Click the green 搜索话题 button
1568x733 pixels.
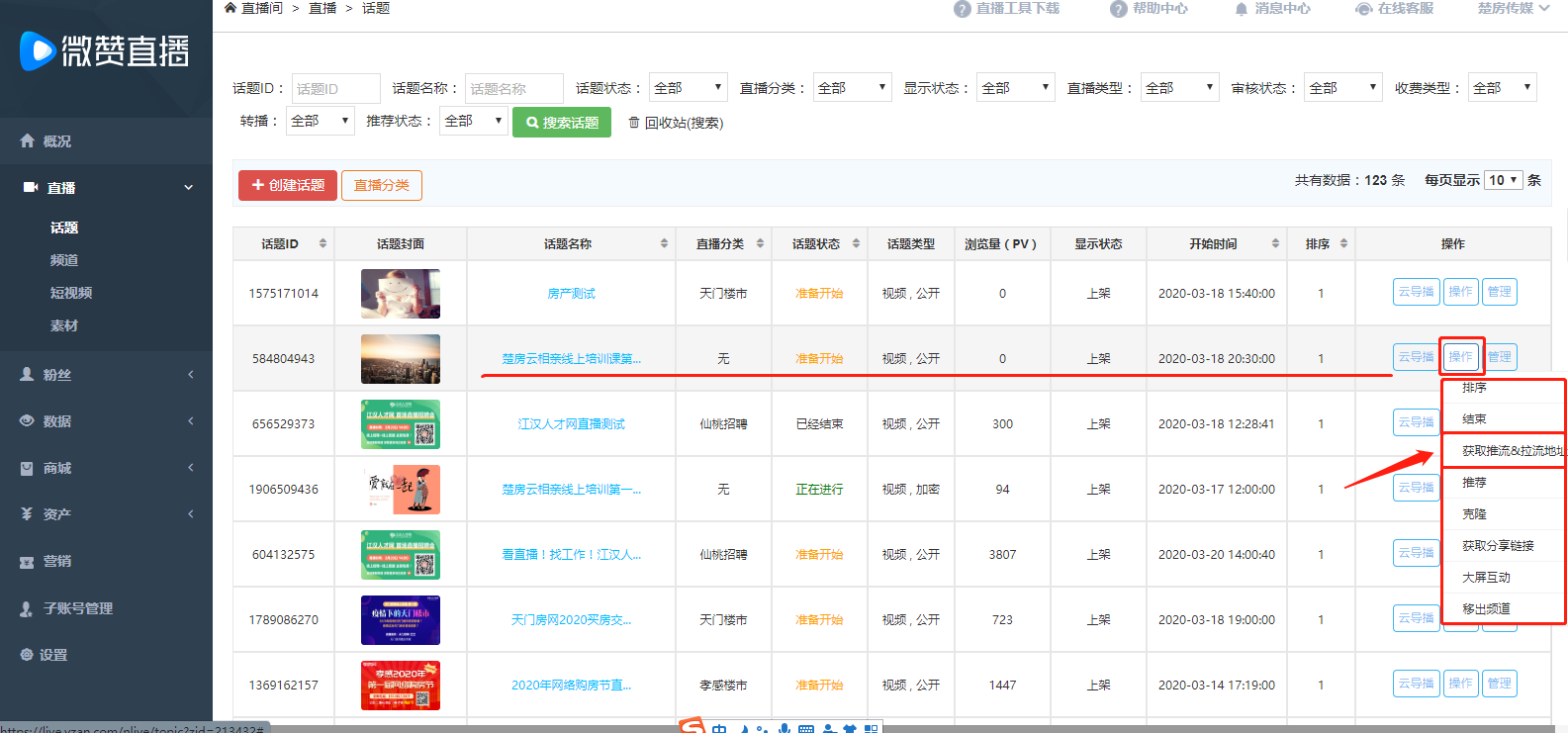(562, 123)
